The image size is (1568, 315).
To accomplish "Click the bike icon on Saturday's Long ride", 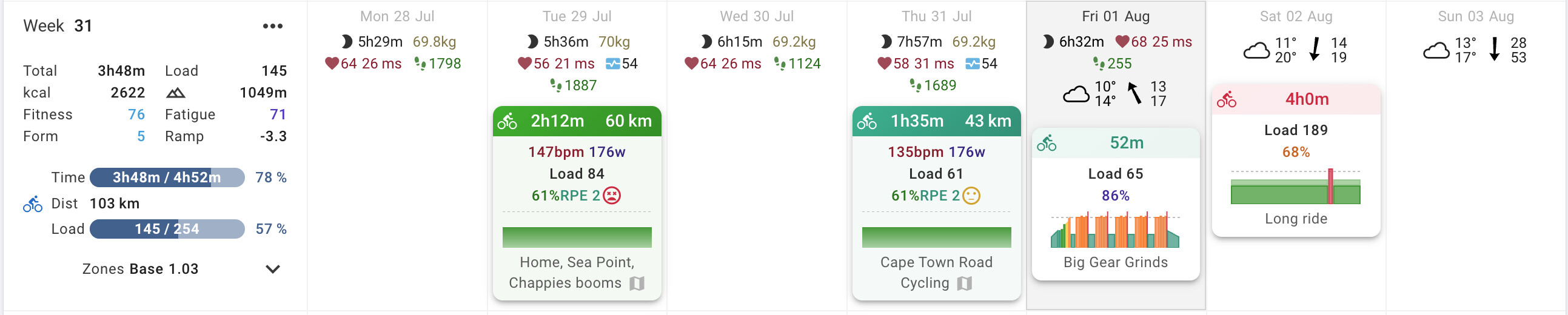I will 1227,100.
